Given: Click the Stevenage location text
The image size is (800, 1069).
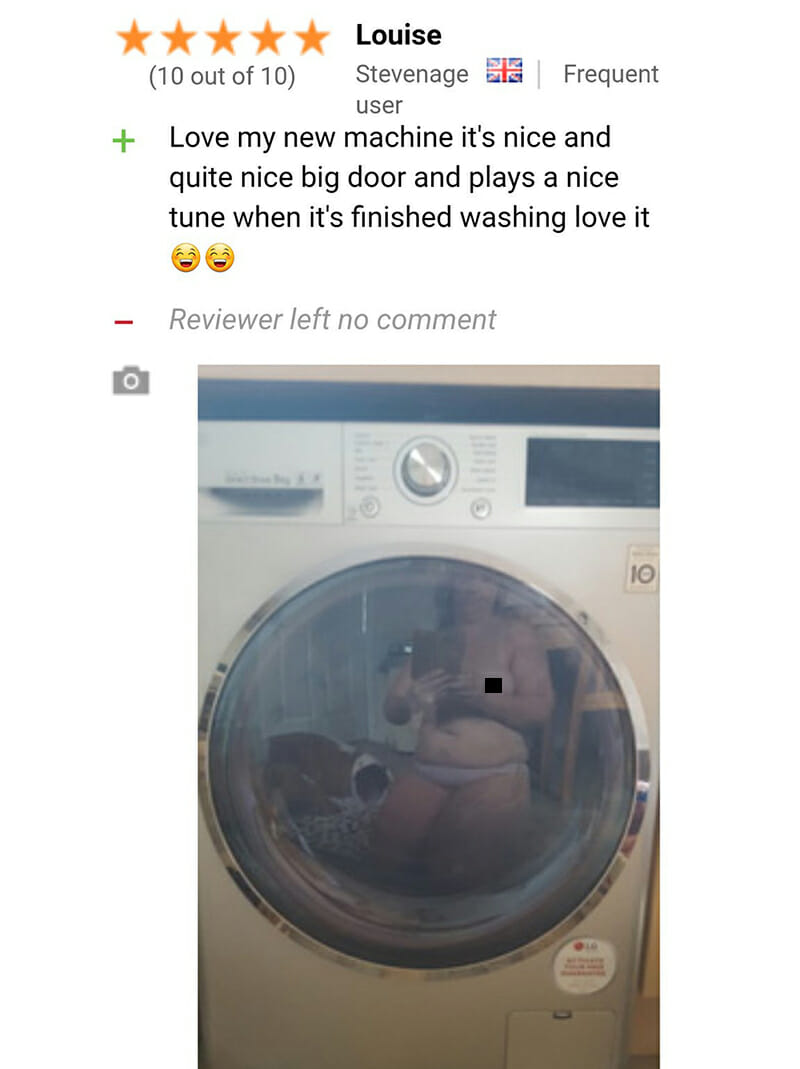Looking at the screenshot, I should [x=412, y=74].
